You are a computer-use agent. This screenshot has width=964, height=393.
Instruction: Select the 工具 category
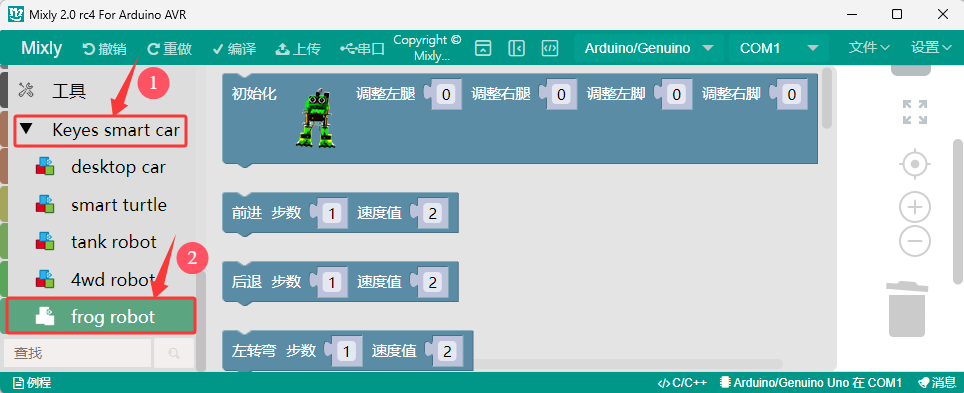click(x=69, y=92)
